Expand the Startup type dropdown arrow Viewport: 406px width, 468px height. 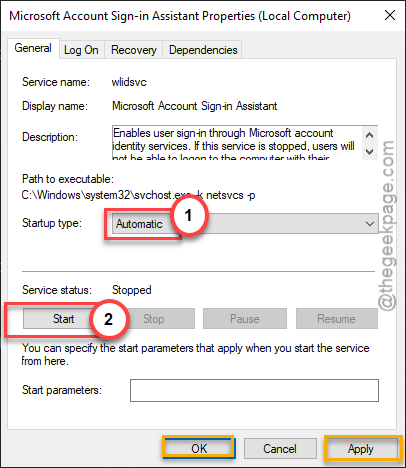click(370, 224)
